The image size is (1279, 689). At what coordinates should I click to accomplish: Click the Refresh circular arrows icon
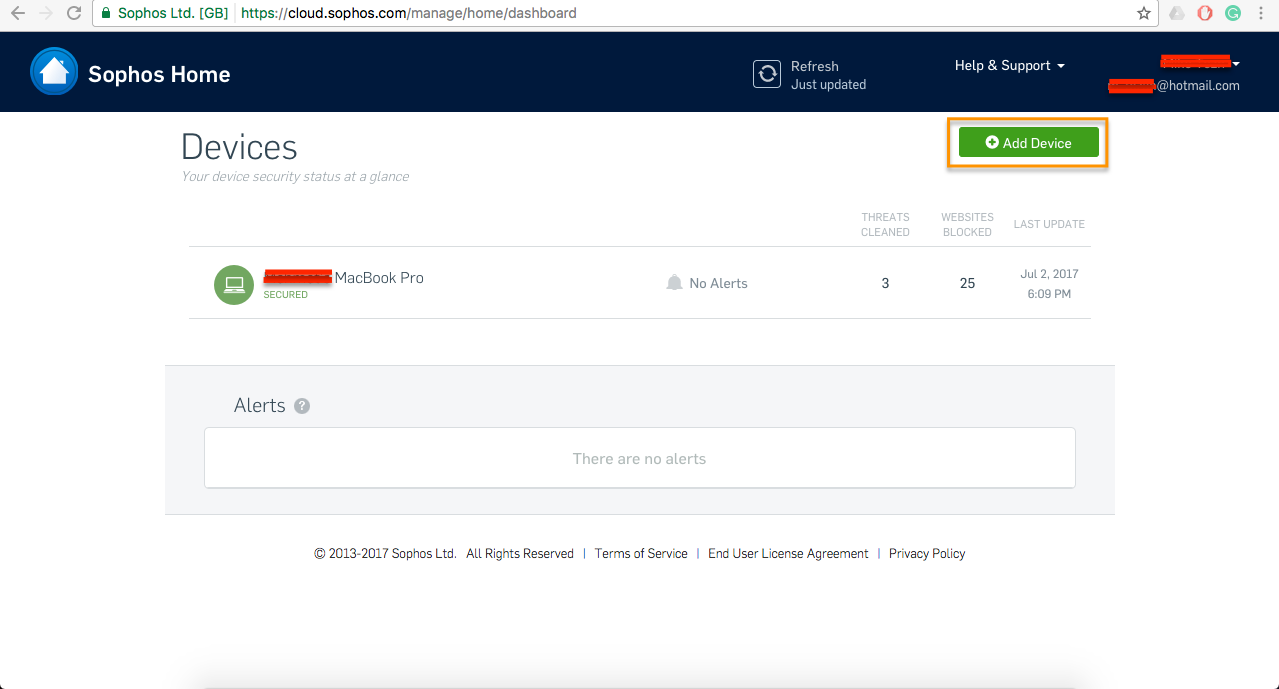[766, 75]
